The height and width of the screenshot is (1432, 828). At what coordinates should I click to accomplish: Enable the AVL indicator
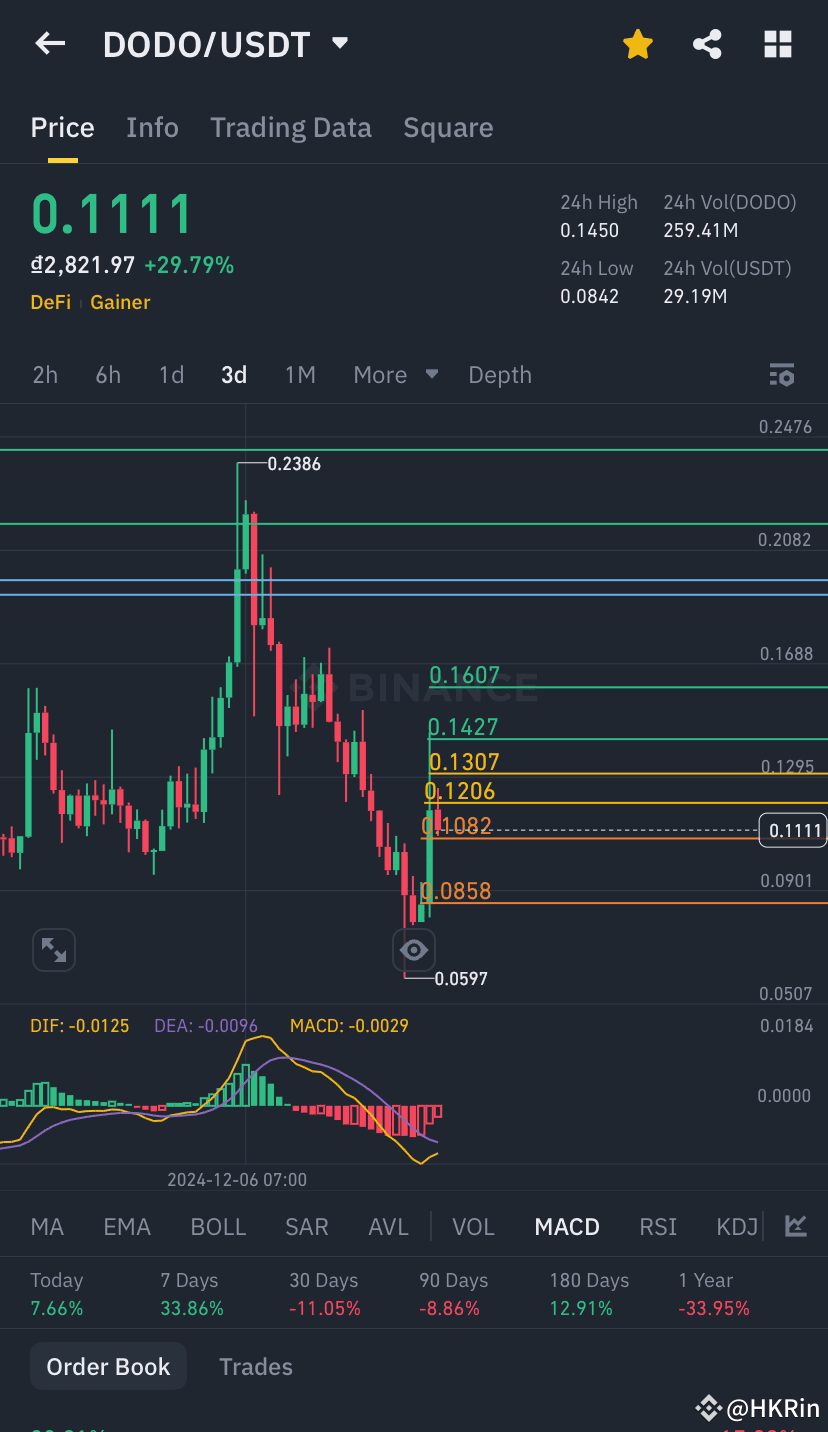389,1227
